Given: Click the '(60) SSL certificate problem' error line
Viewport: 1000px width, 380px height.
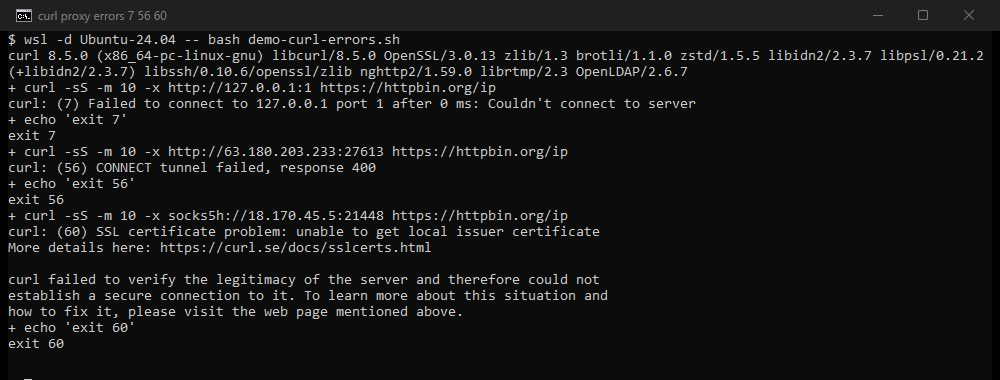Looking at the screenshot, I should click(x=304, y=231).
